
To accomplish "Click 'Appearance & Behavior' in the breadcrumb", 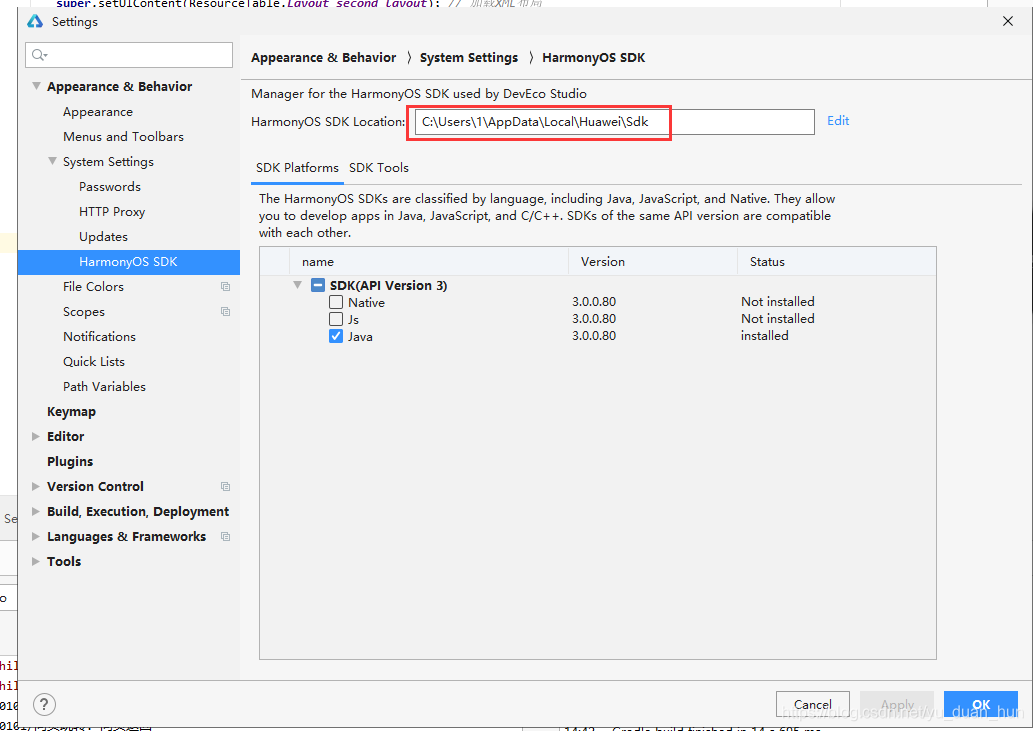I will 323,58.
